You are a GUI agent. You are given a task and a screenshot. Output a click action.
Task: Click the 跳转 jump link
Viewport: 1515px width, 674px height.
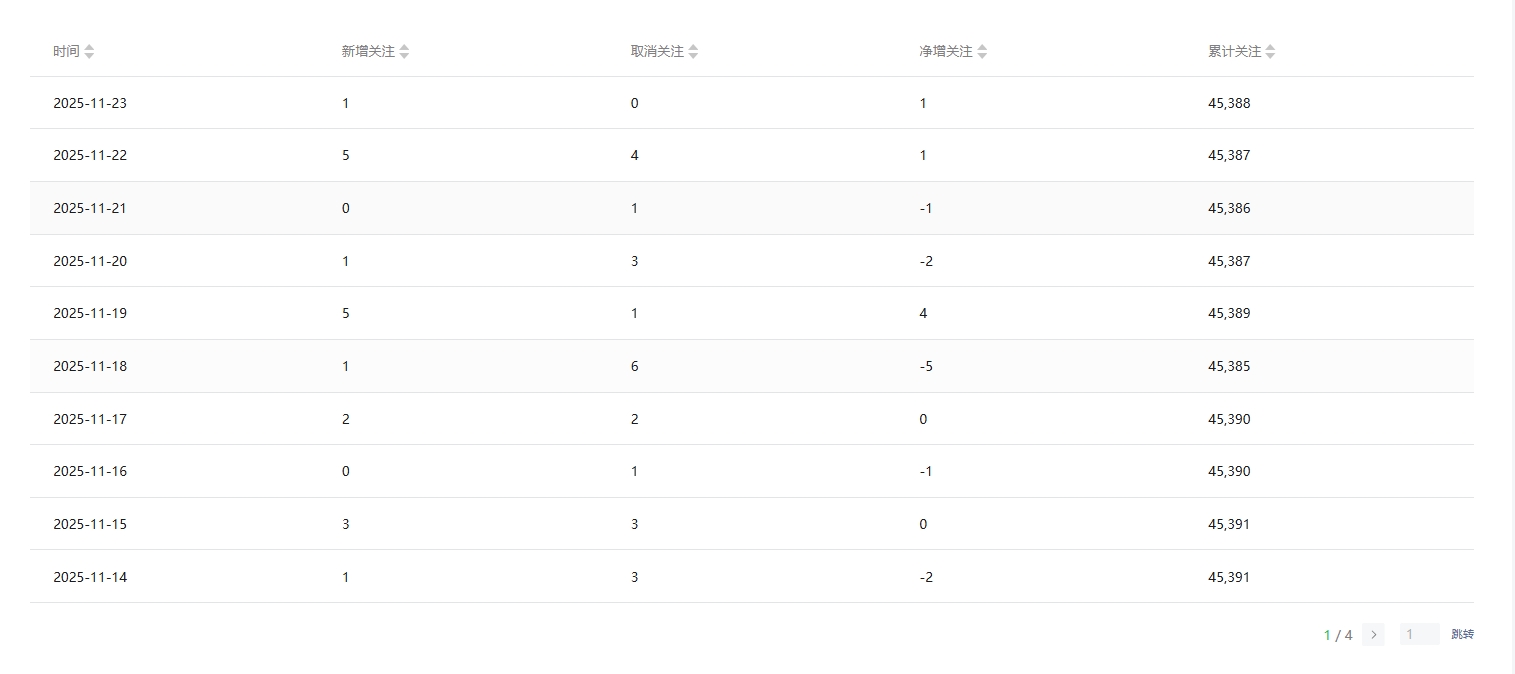coord(1462,634)
